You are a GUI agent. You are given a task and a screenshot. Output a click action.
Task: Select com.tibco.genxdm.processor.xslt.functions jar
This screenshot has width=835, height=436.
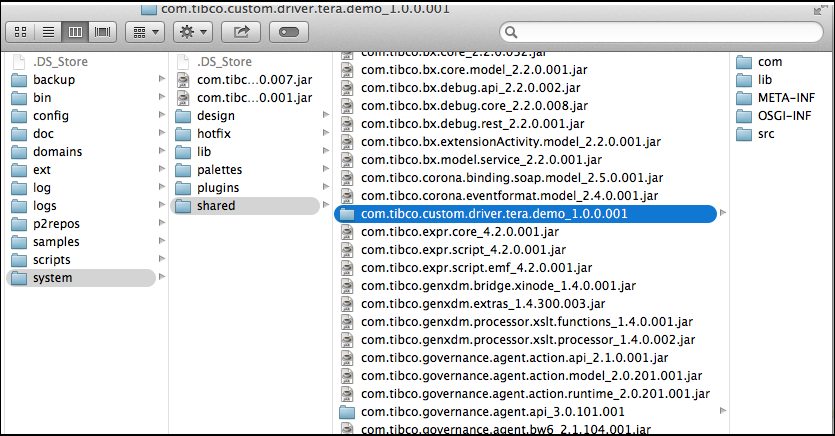pos(526,322)
